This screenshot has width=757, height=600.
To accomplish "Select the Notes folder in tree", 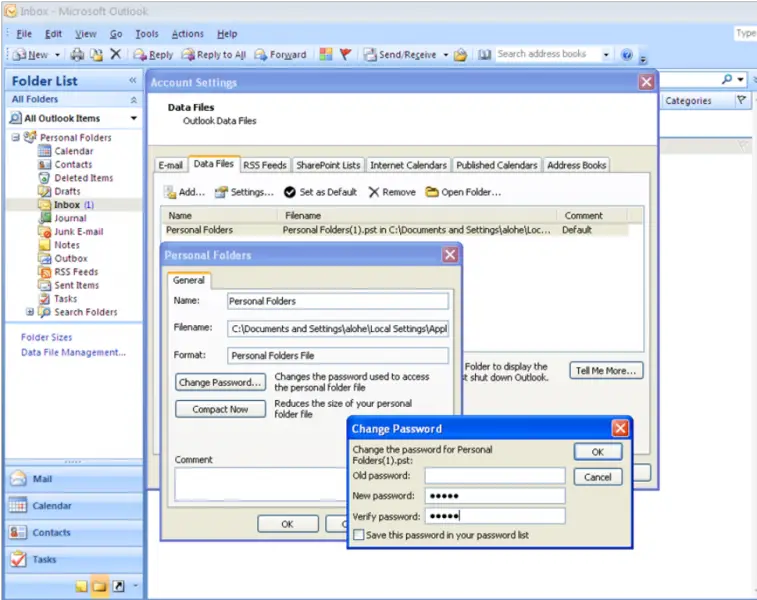I will (67, 245).
